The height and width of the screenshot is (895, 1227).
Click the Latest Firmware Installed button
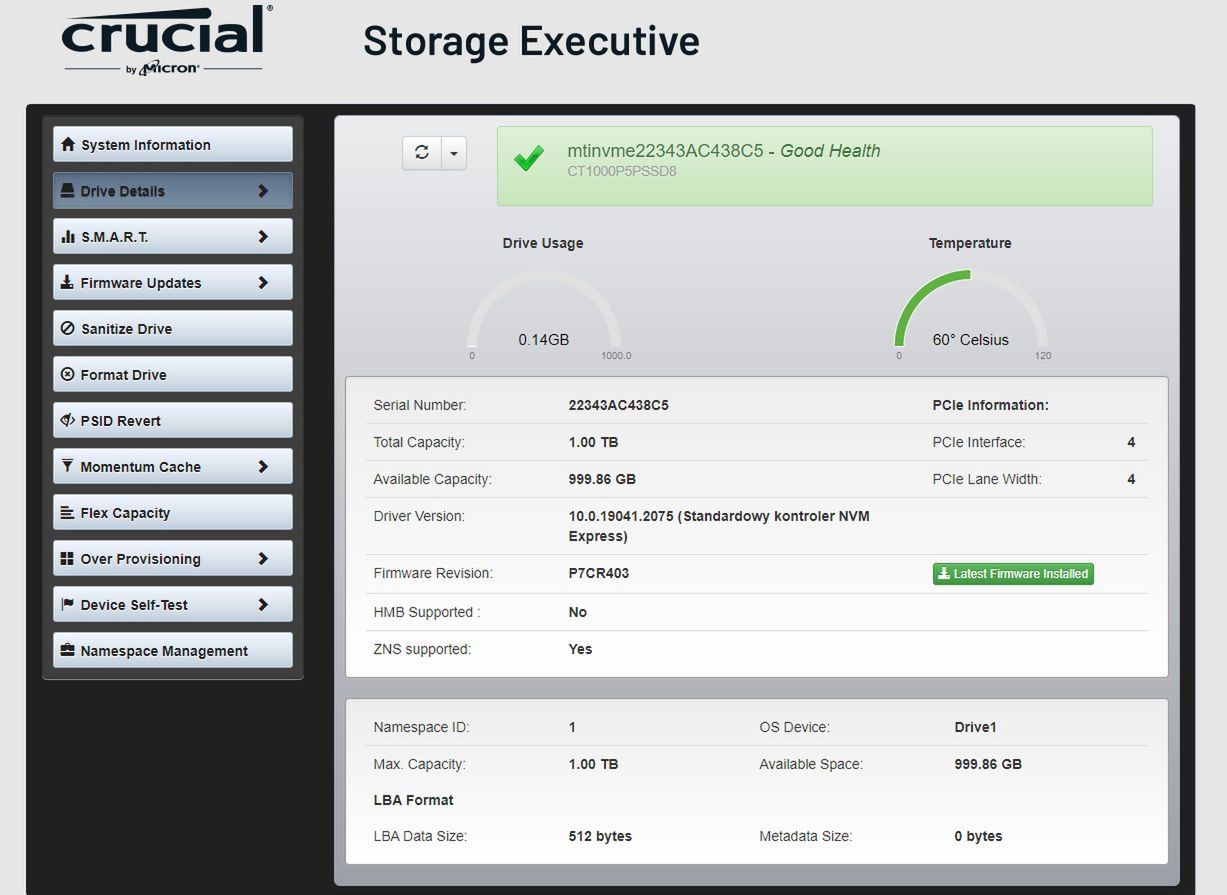coord(1012,573)
